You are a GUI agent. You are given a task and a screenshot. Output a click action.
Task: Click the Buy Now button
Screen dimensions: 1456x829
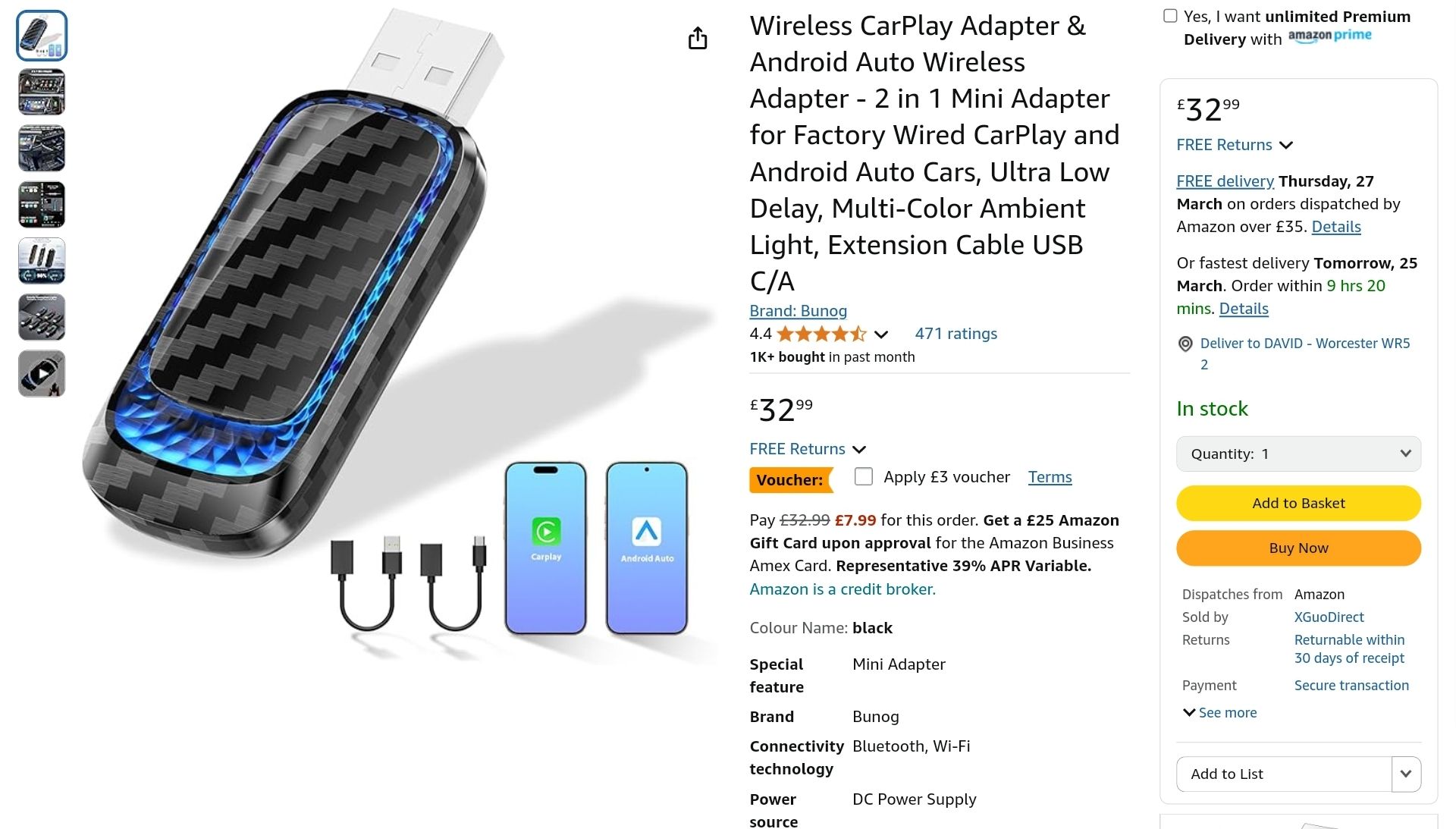coord(1298,548)
